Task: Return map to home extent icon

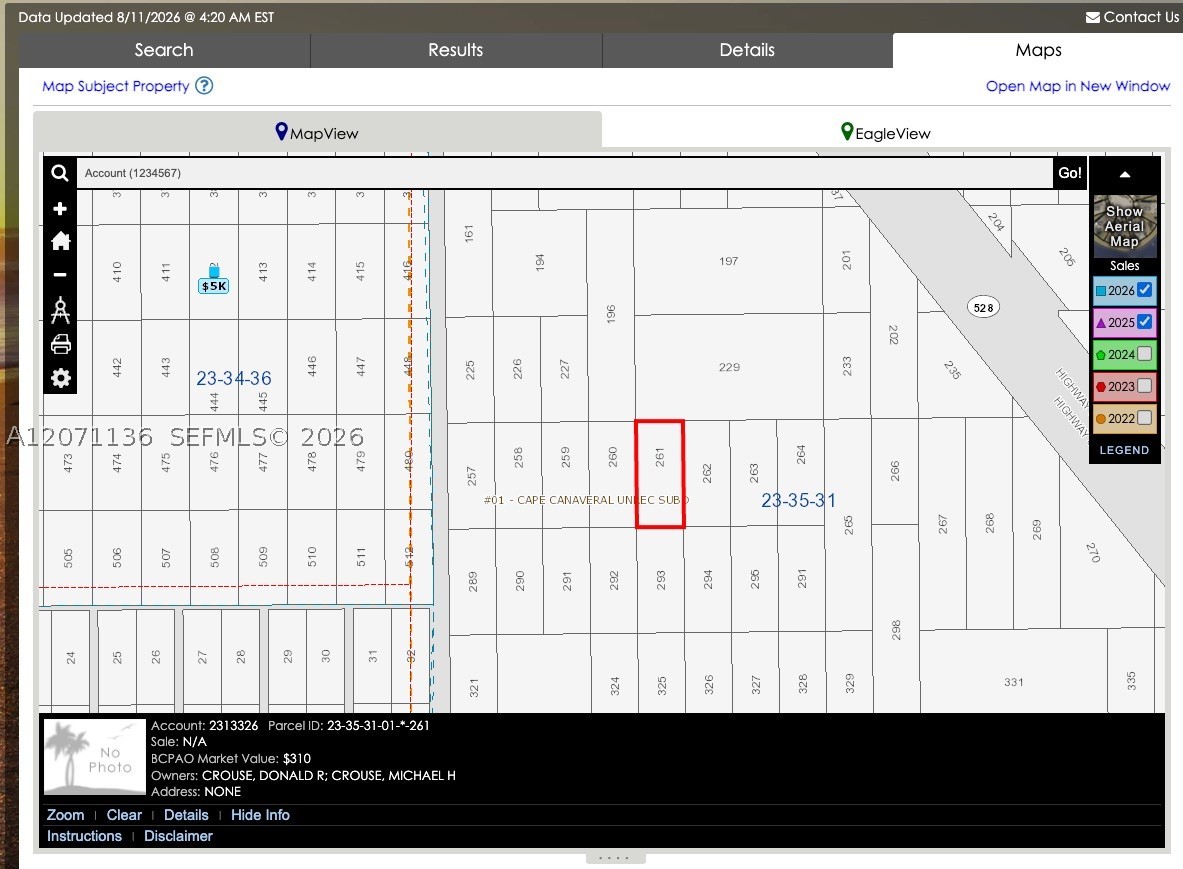Action: [x=60, y=241]
